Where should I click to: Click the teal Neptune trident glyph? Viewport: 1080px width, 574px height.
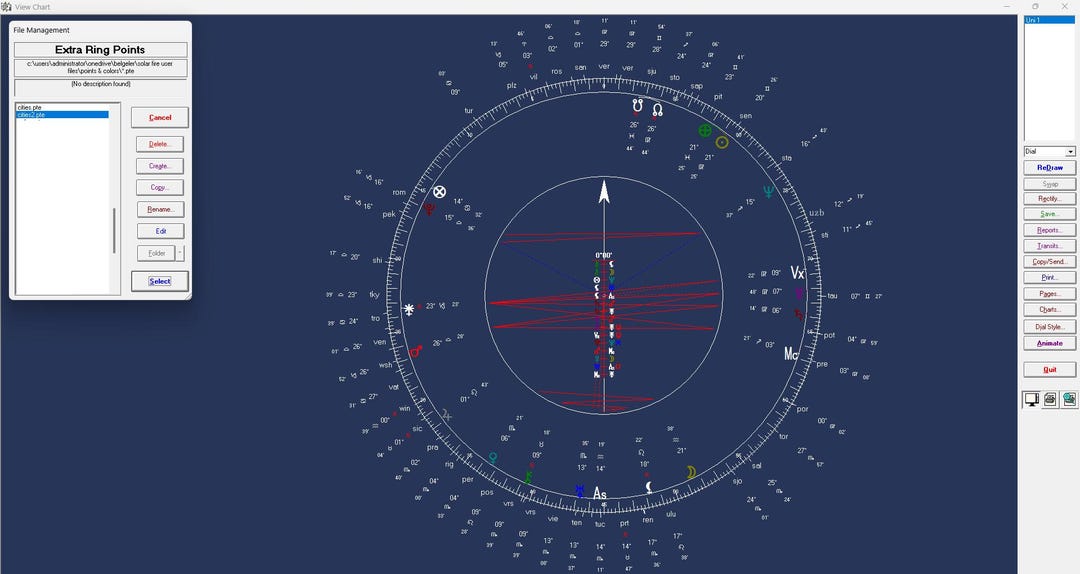point(769,192)
